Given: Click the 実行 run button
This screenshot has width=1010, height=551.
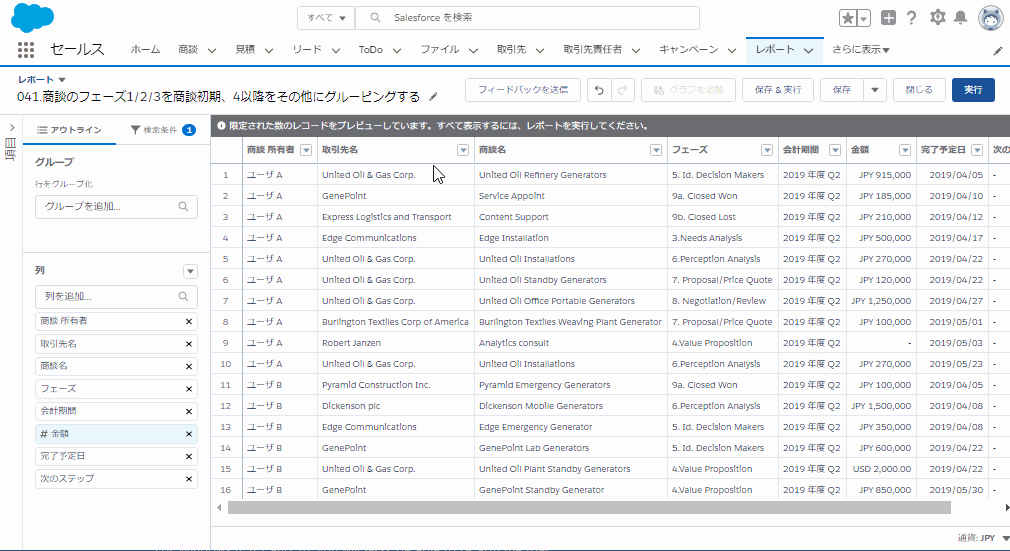Looking at the screenshot, I should click(973, 90).
